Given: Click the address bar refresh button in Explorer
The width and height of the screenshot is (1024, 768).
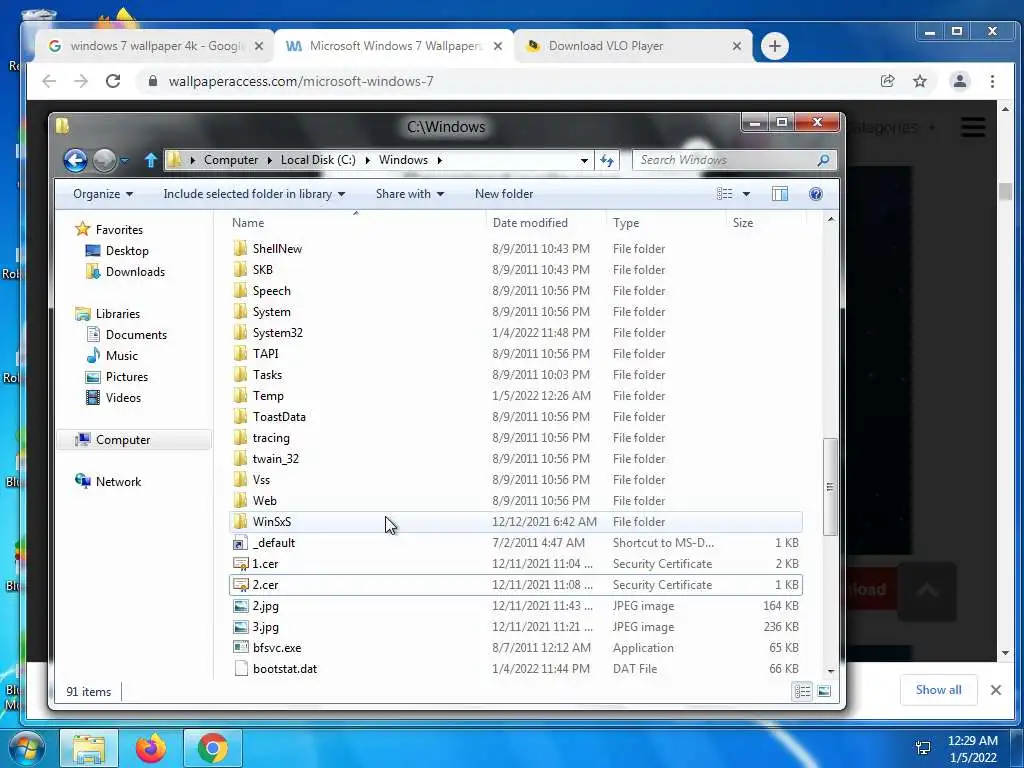Looking at the screenshot, I should (607, 160).
